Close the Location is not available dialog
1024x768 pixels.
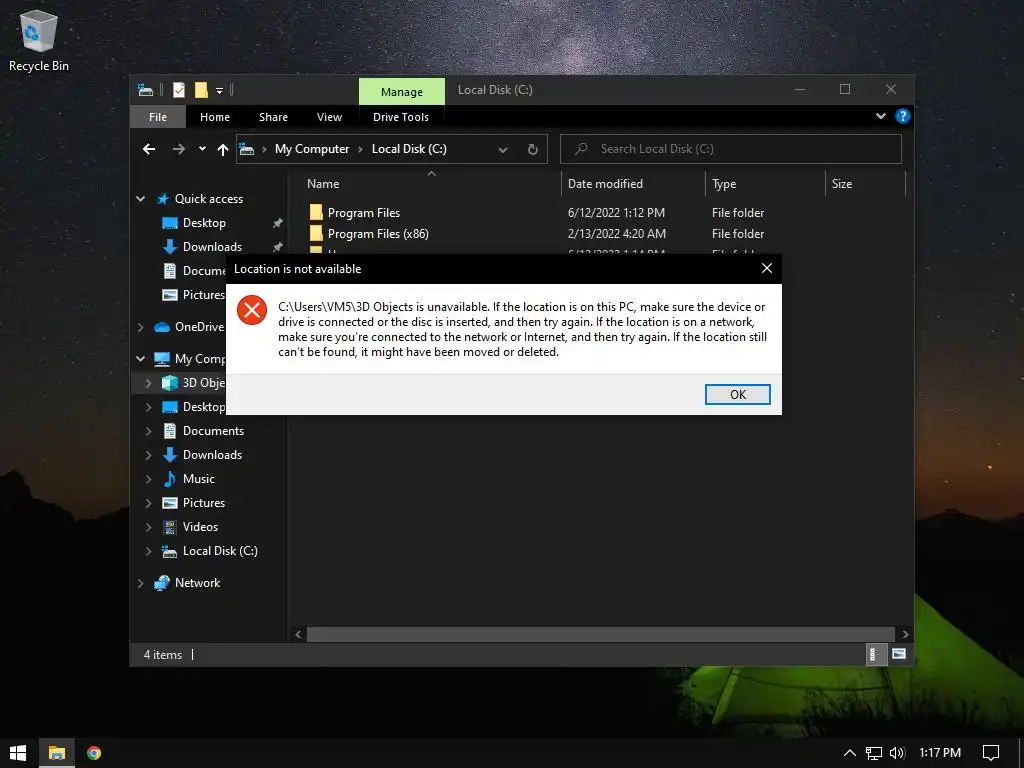point(767,268)
